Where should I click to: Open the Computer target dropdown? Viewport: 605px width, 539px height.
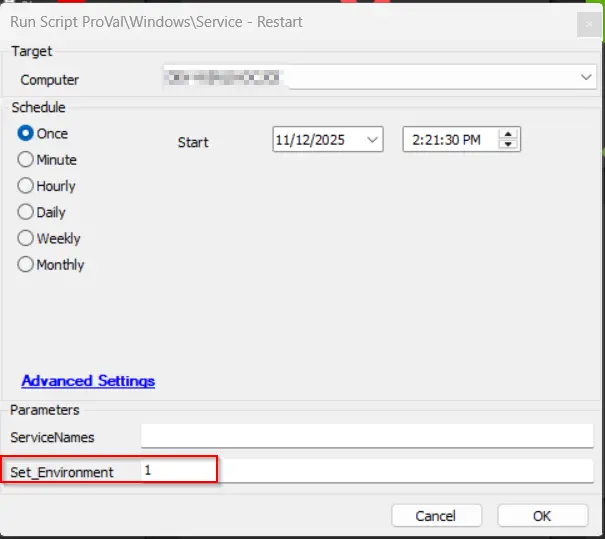(x=585, y=77)
